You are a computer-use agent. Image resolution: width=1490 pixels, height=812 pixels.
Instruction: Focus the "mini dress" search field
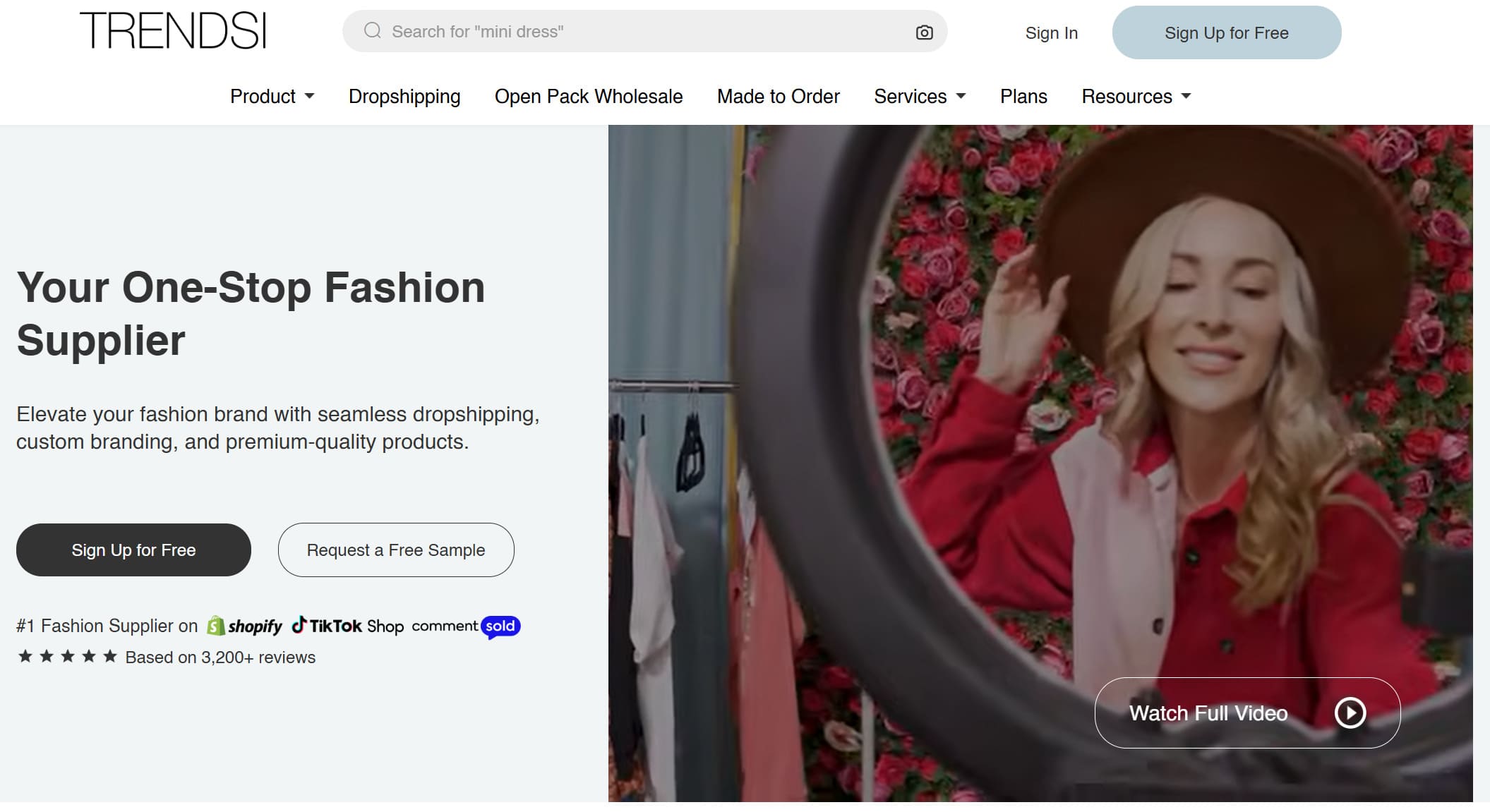(x=644, y=31)
